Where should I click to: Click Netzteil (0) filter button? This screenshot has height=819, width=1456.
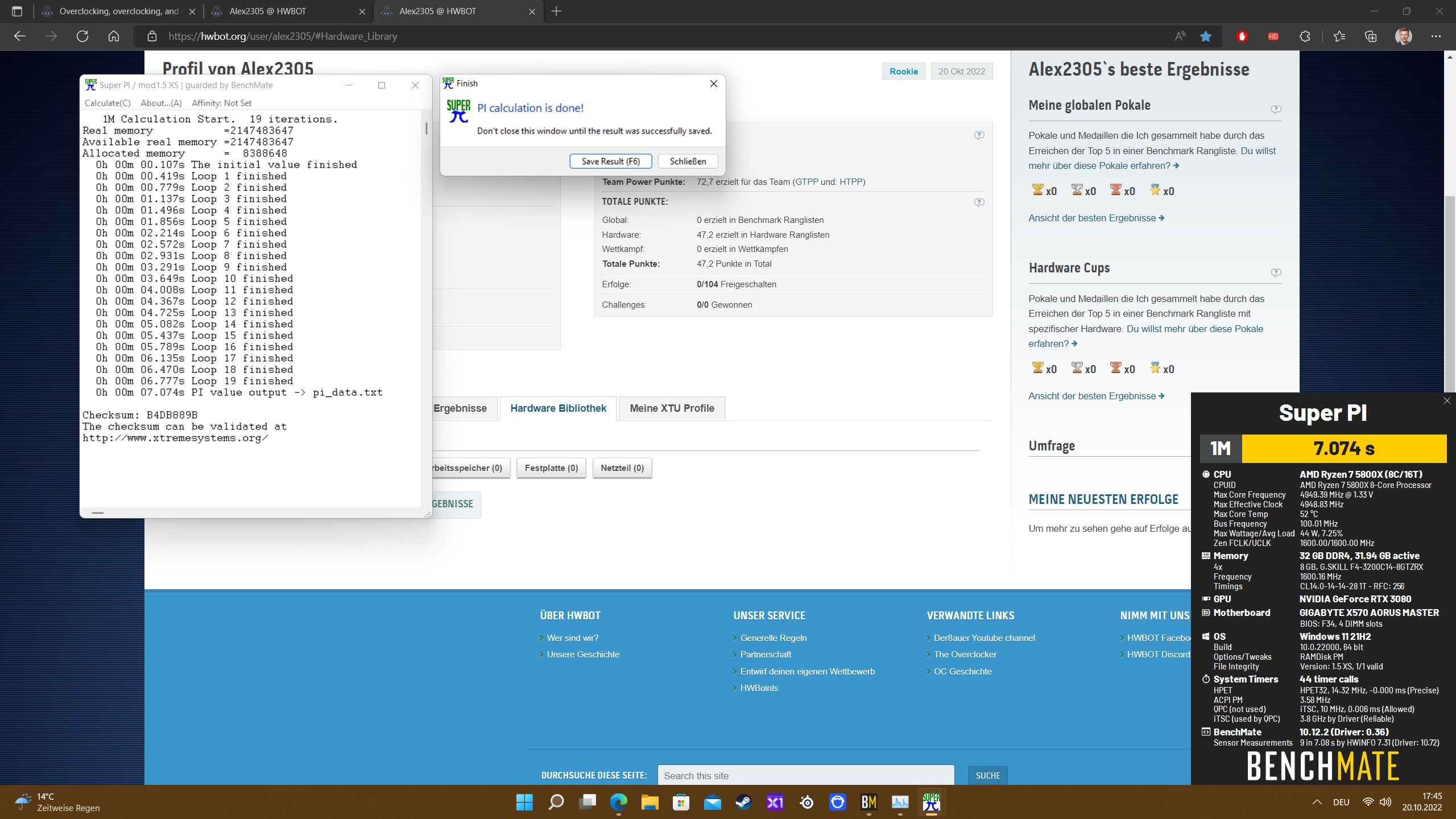click(x=622, y=468)
